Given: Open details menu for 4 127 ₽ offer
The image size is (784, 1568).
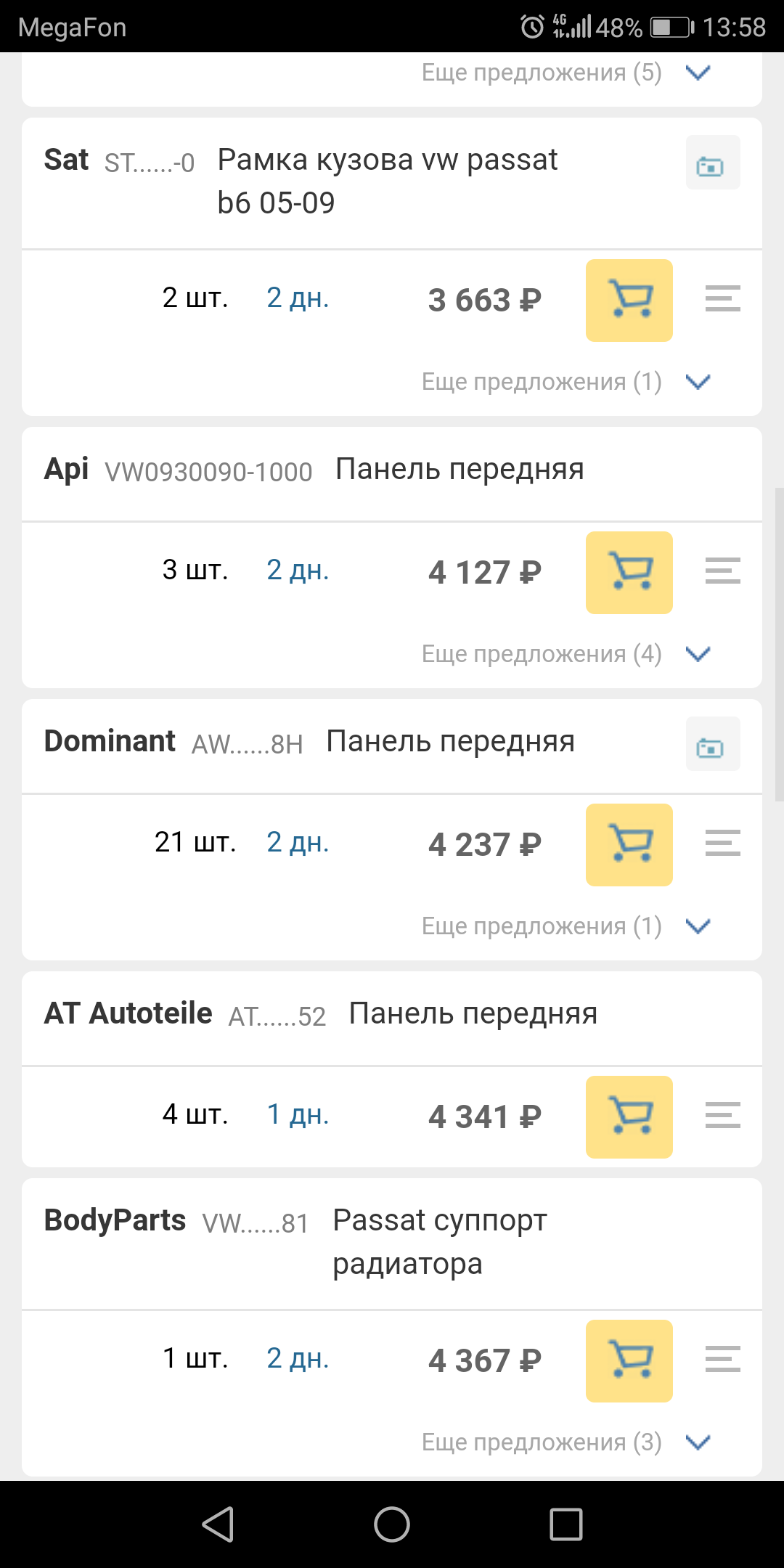Looking at the screenshot, I should [722, 571].
